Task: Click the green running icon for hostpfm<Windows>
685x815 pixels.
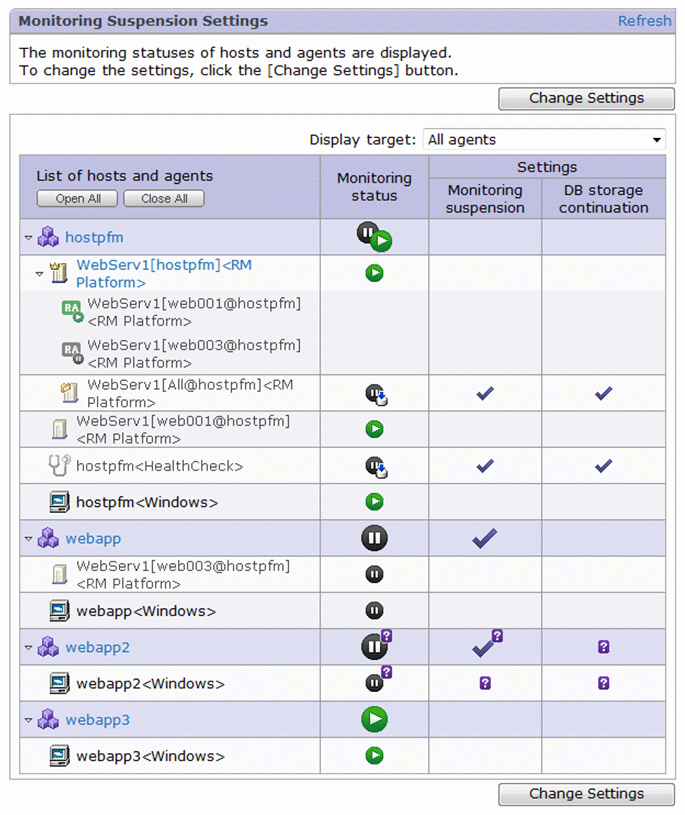Action: point(374,501)
